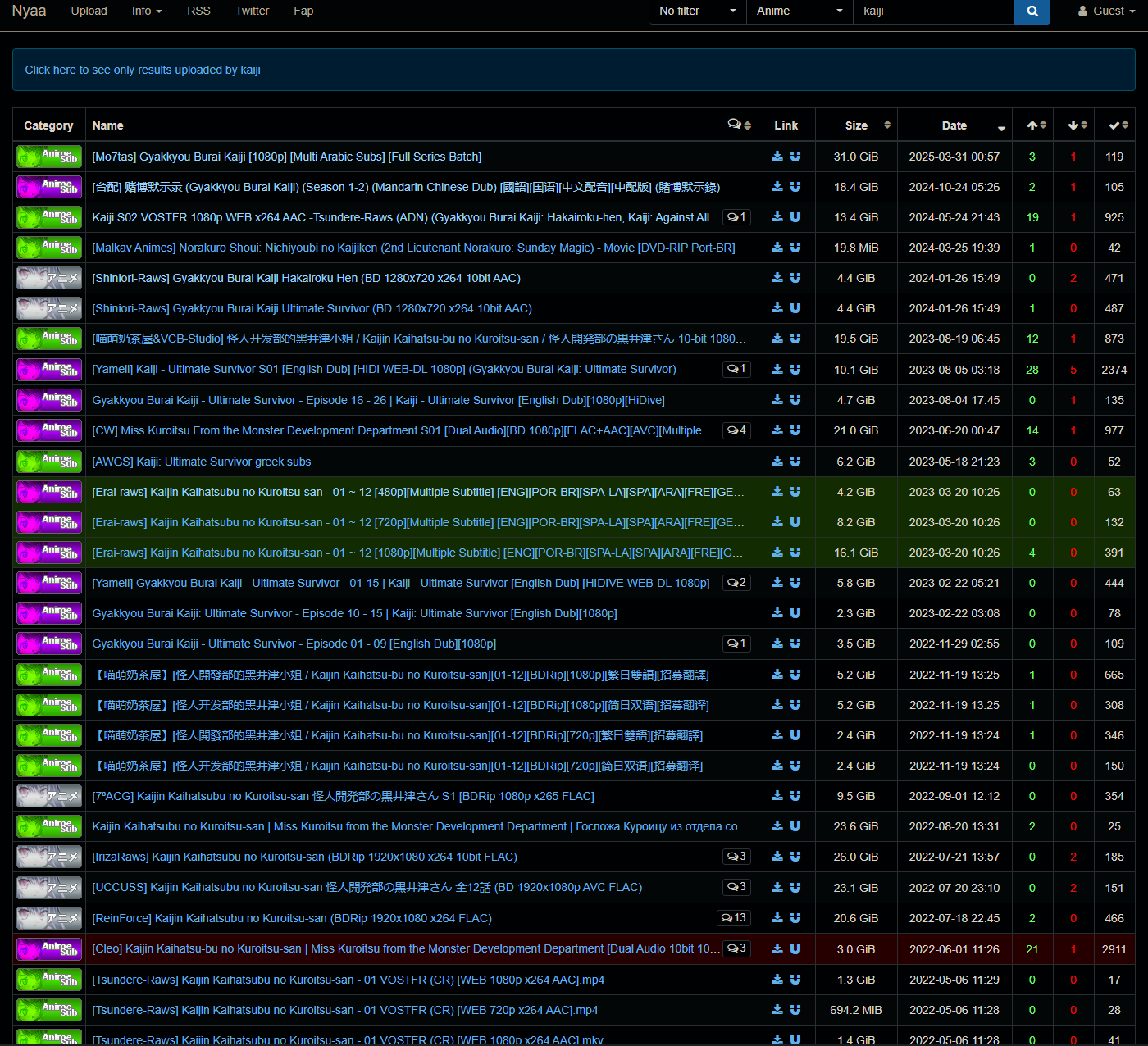Sort the table by Size

point(857,125)
